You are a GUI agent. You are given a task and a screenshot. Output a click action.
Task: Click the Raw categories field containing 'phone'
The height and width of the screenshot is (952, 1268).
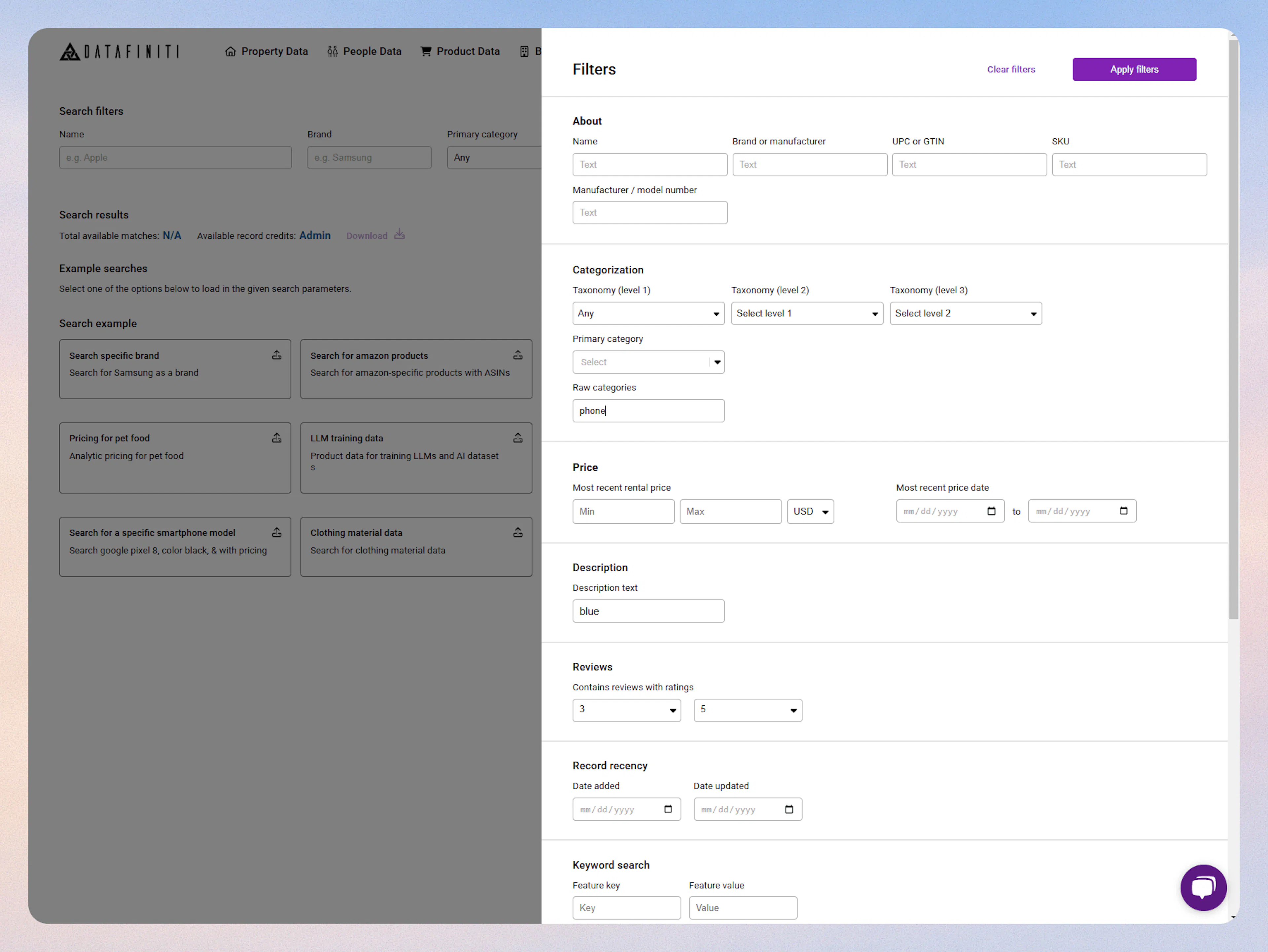tap(648, 410)
